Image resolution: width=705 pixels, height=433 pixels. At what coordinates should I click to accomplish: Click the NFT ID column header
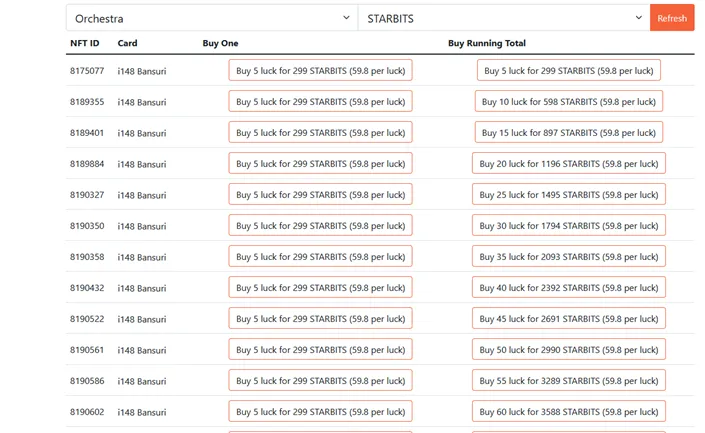click(85, 43)
